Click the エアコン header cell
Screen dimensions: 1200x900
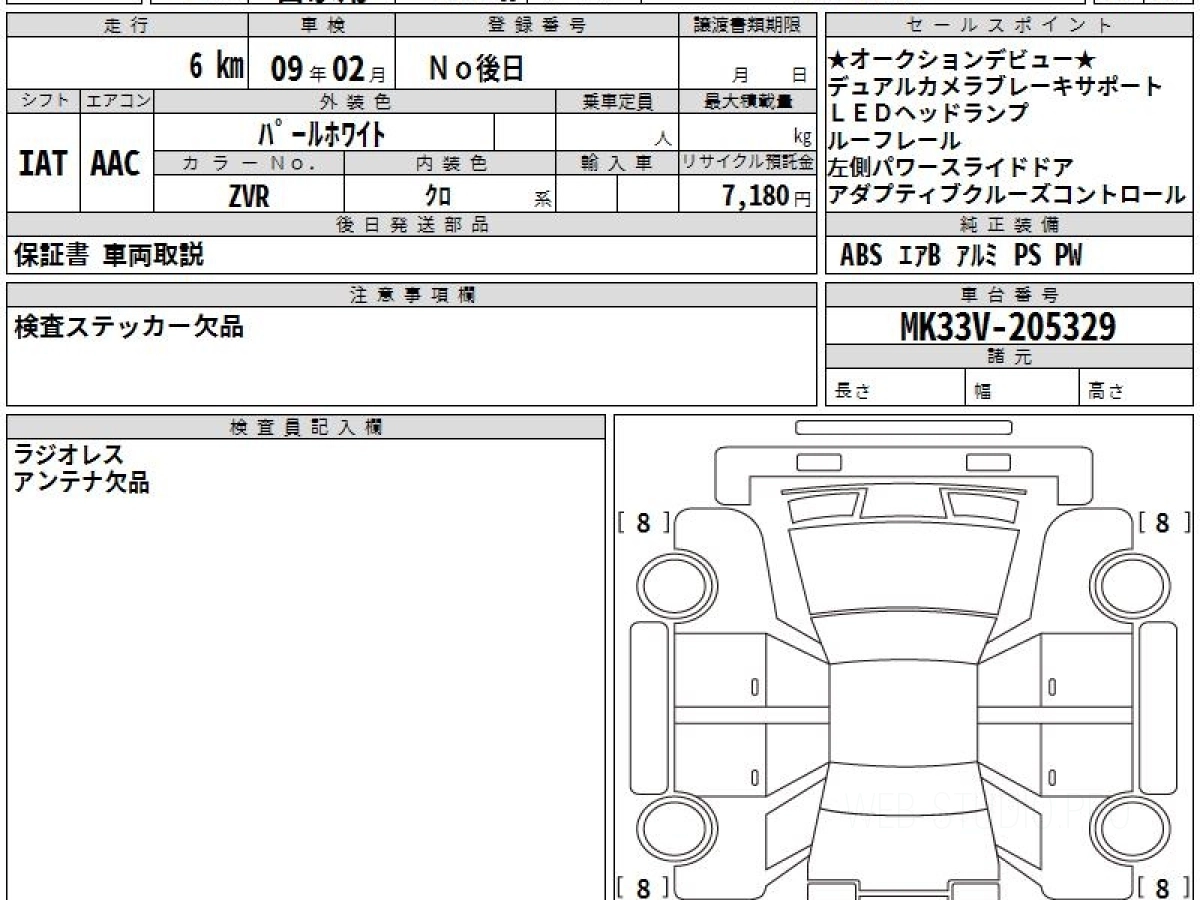117,101
